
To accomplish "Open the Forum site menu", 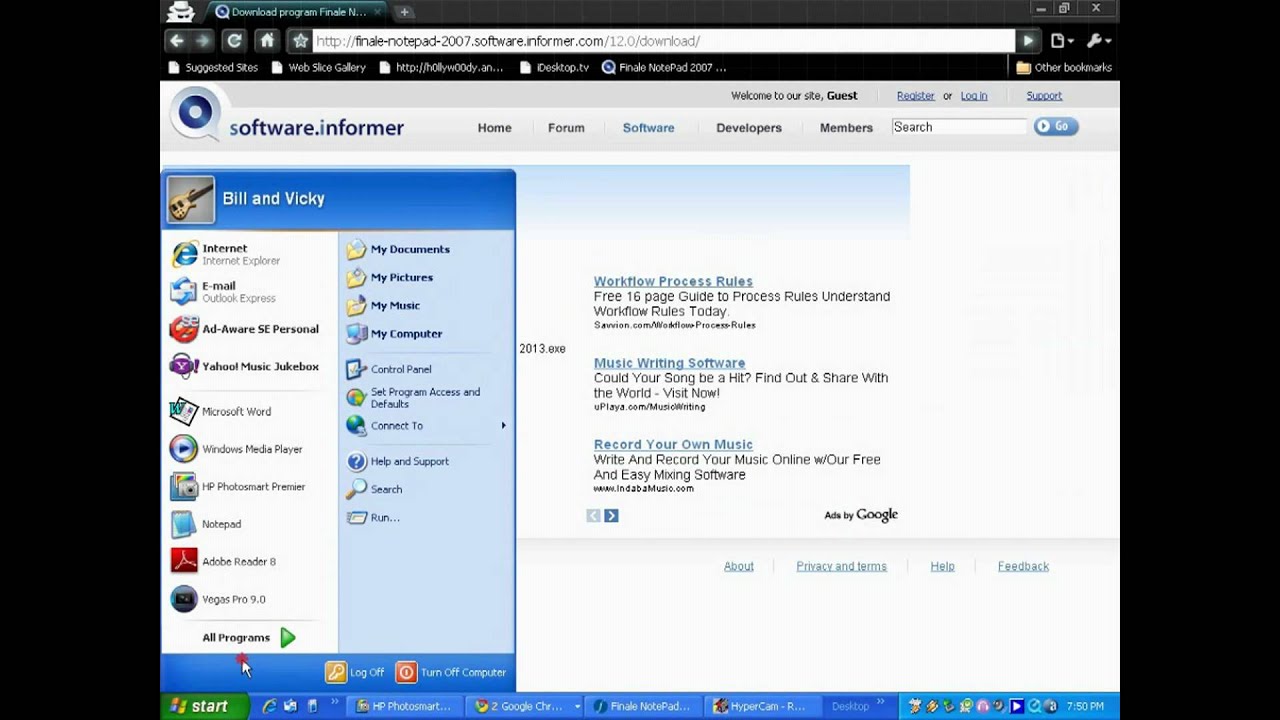I will 566,127.
